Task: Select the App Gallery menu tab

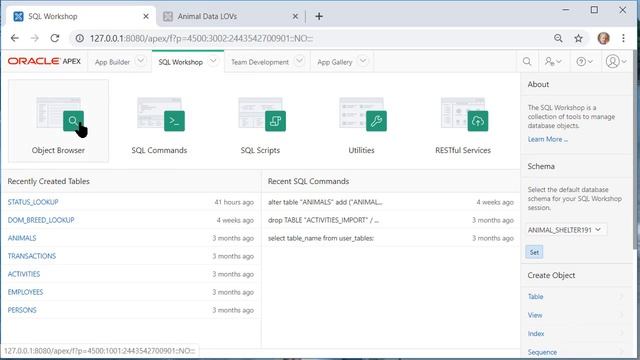Action: 335,62
